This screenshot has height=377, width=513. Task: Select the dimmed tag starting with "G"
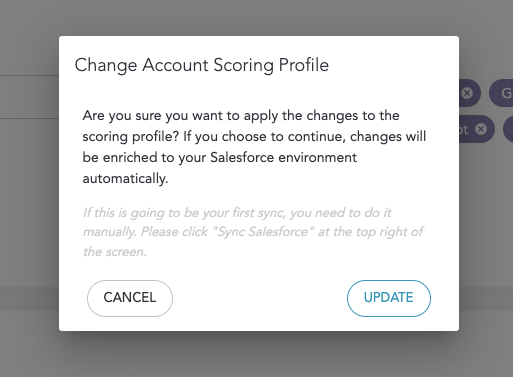coord(501,93)
